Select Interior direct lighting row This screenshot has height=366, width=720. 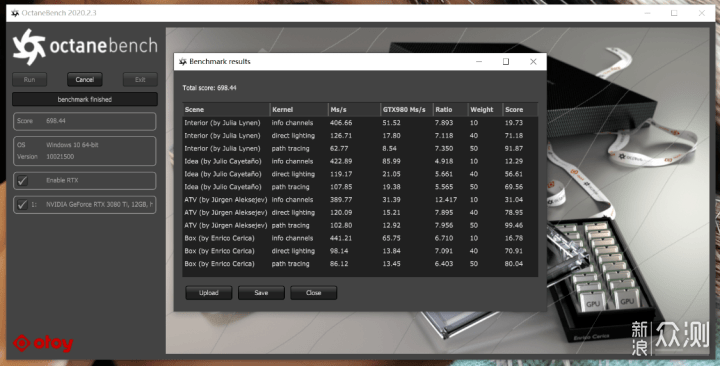point(360,135)
